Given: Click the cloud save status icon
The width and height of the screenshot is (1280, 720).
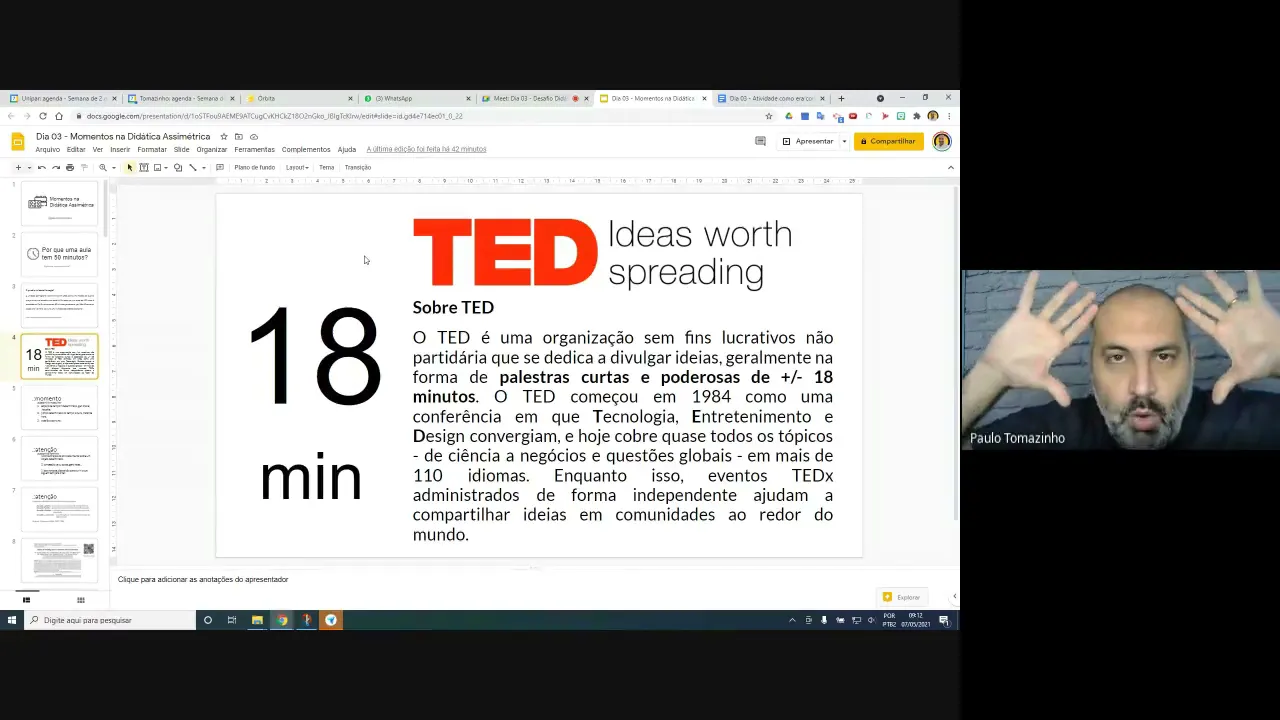Looking at the screenshot, I should click(x=254, y=136).
